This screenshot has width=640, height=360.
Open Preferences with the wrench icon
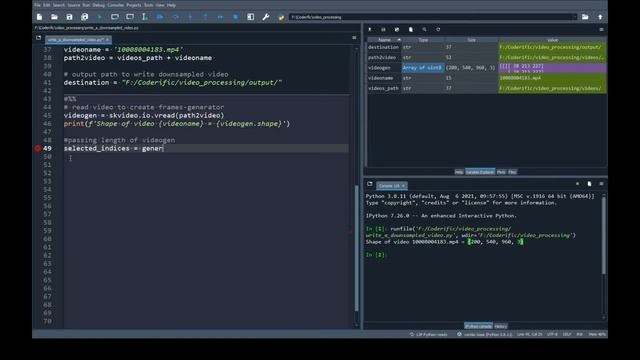(266, 17)
